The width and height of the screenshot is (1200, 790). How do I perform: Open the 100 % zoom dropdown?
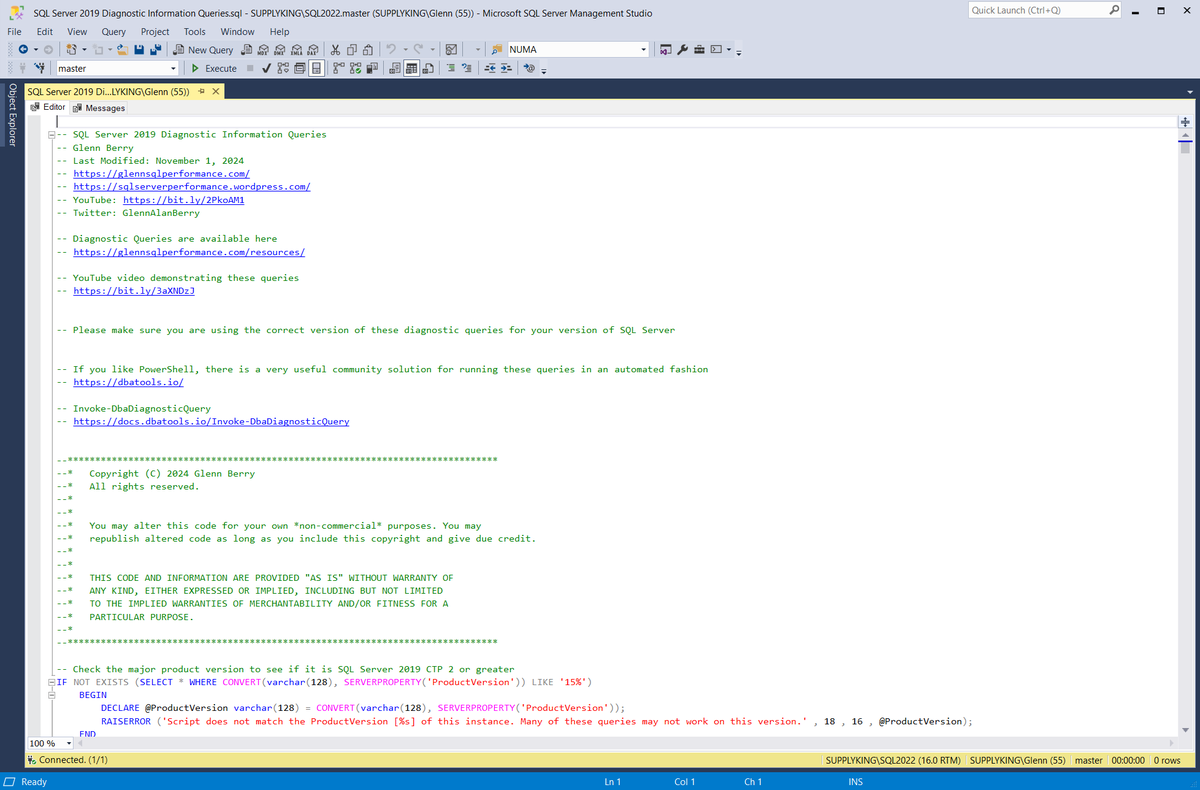[x=69, y=744]
